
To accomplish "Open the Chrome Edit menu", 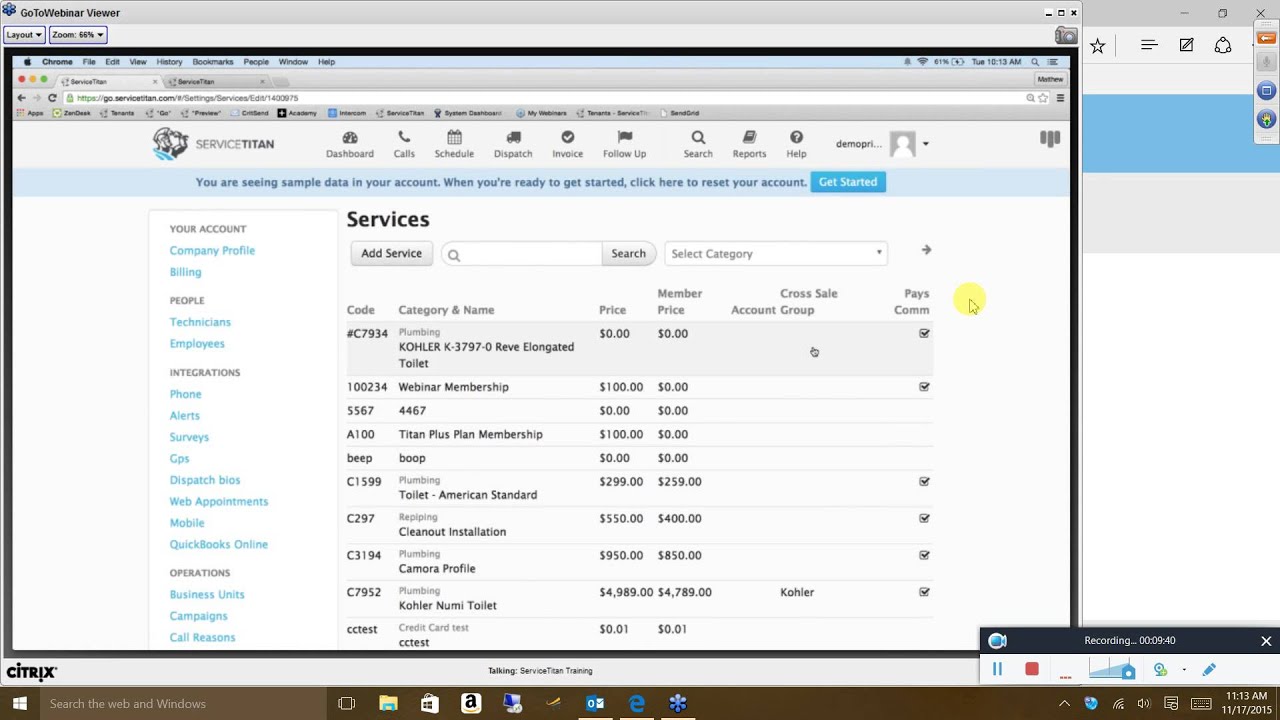I will pyautogui.click(x=112, y=62).
